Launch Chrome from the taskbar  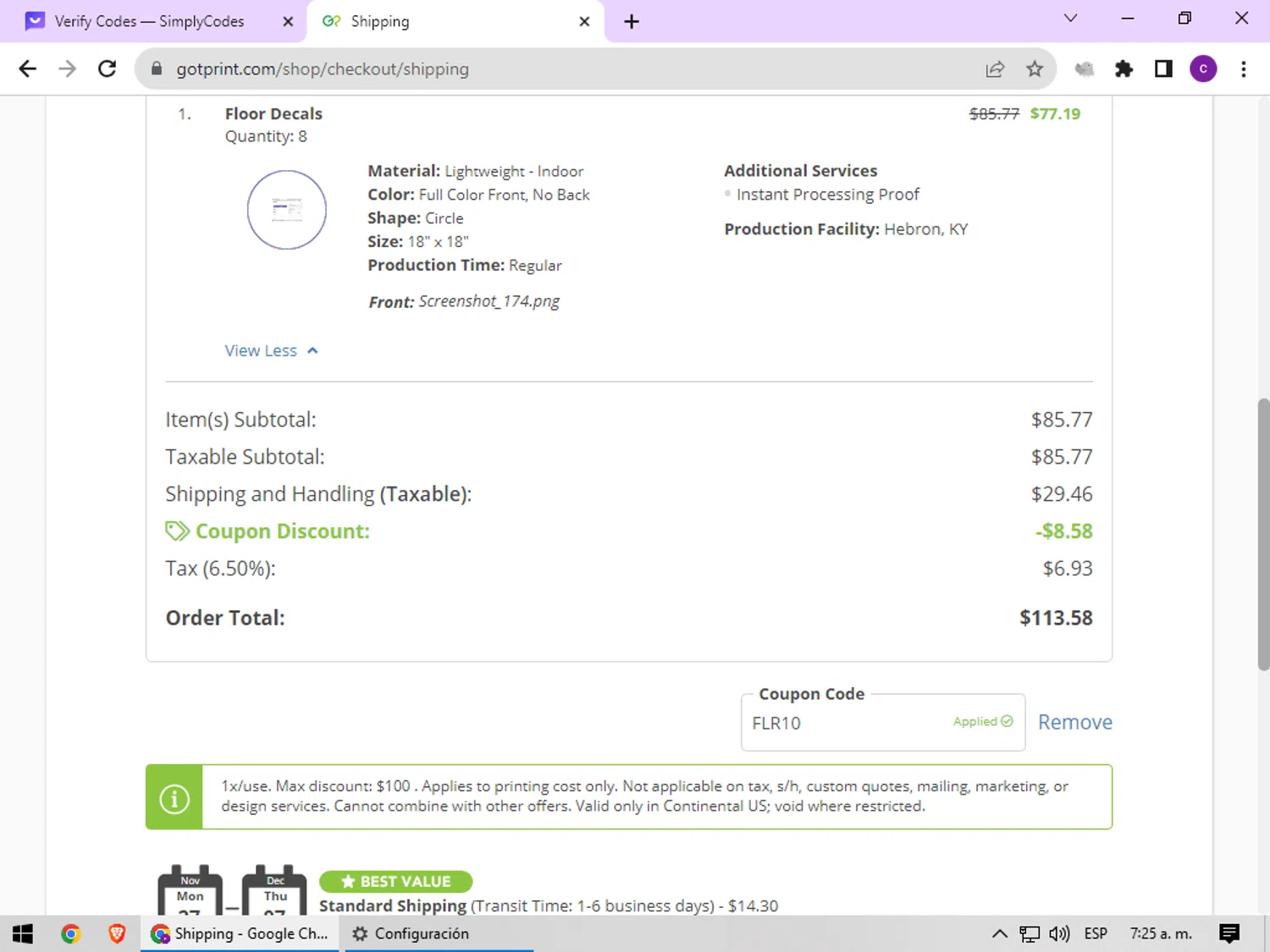70,933
